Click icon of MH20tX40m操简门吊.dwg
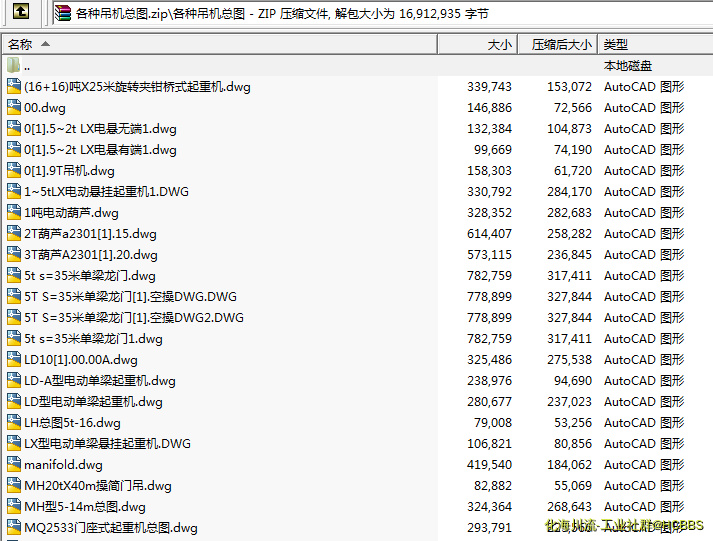The height and width of the screenshot is (541, 713). click(x=14, y=486)
